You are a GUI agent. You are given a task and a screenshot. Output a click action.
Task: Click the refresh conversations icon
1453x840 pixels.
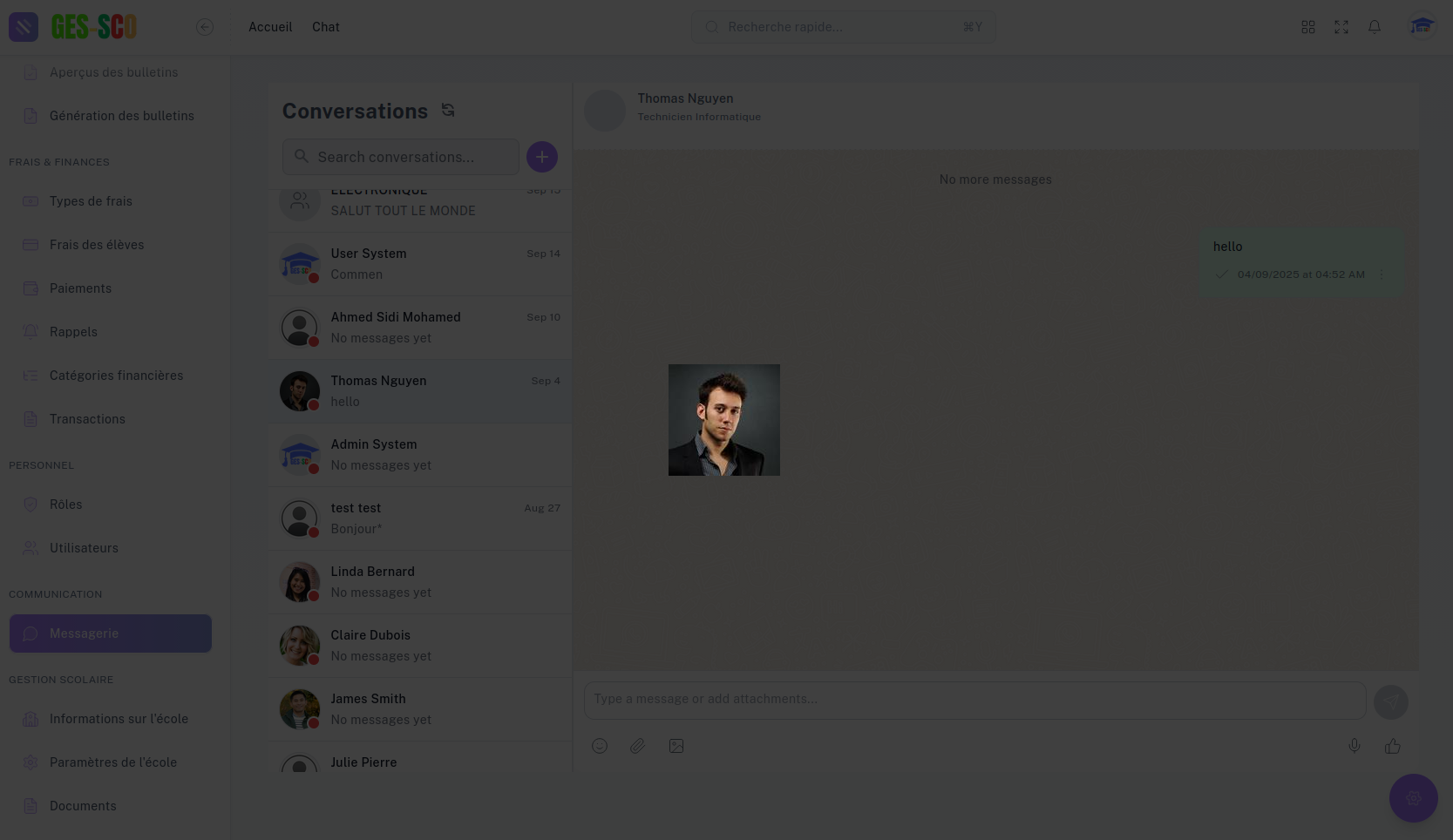(x=448, y=111)
